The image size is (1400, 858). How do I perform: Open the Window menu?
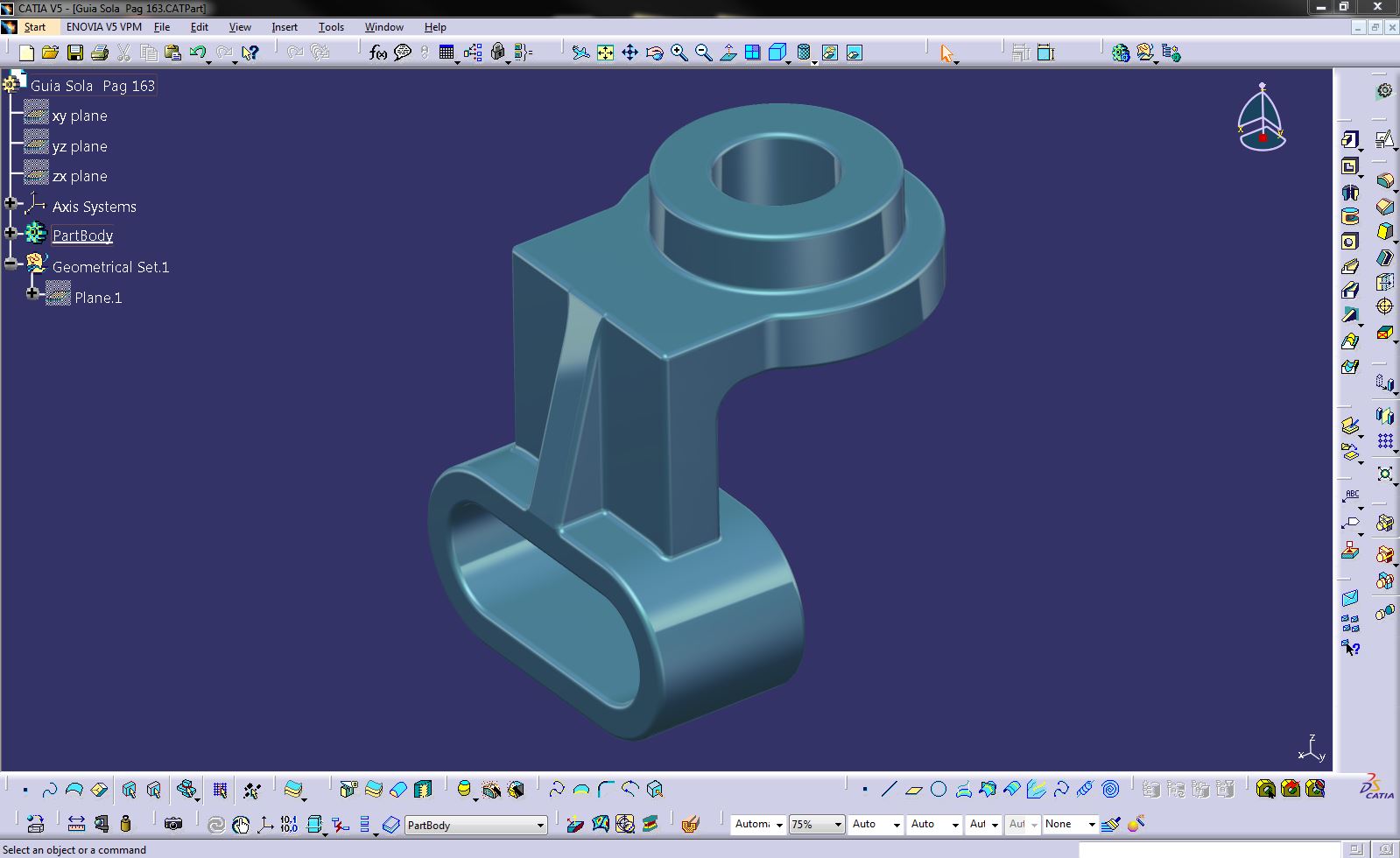tap(384, 27)
